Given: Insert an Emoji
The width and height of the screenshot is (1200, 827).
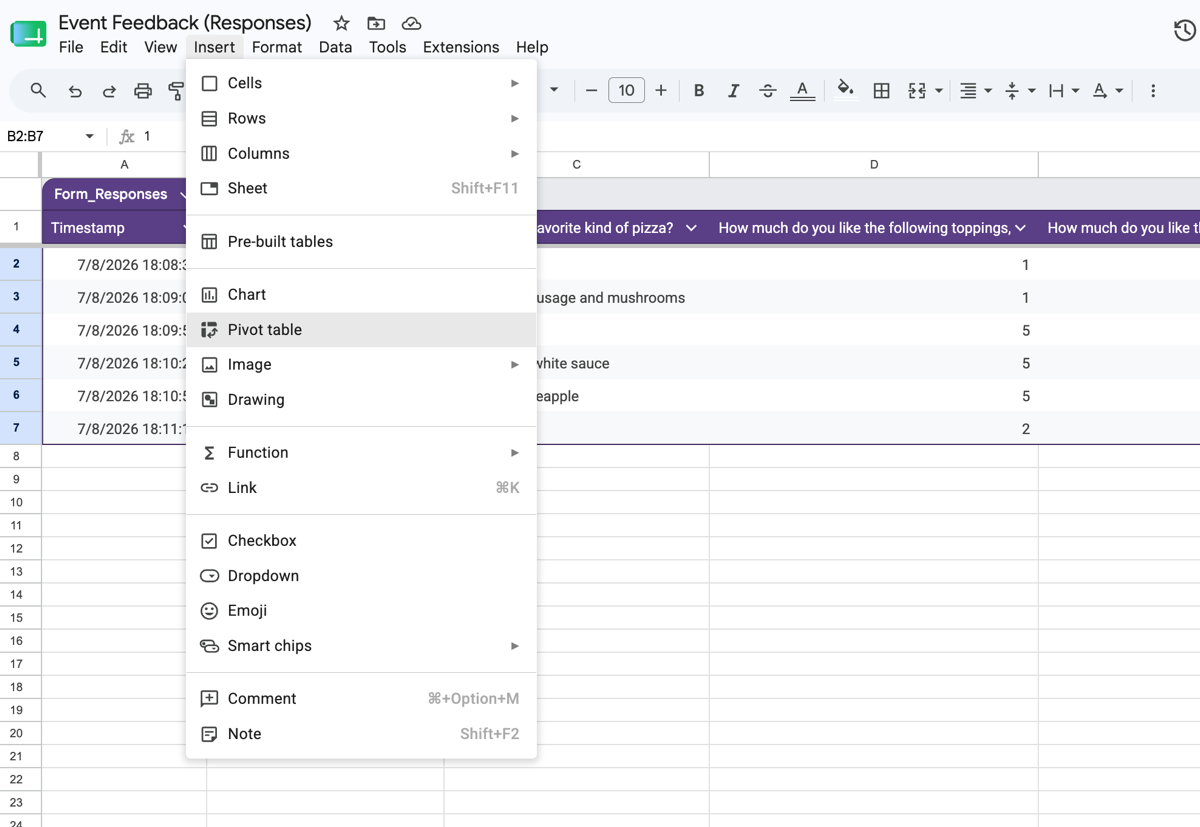Looking at the screenshot, I should [x=361, y=610].
